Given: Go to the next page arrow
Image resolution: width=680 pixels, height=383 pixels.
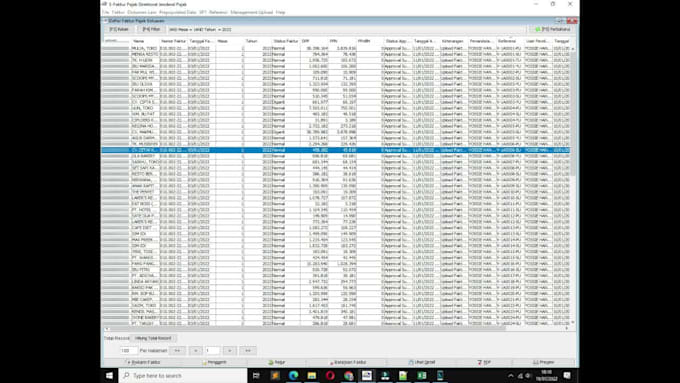Looking at the screenshot, I should (229, 350).
